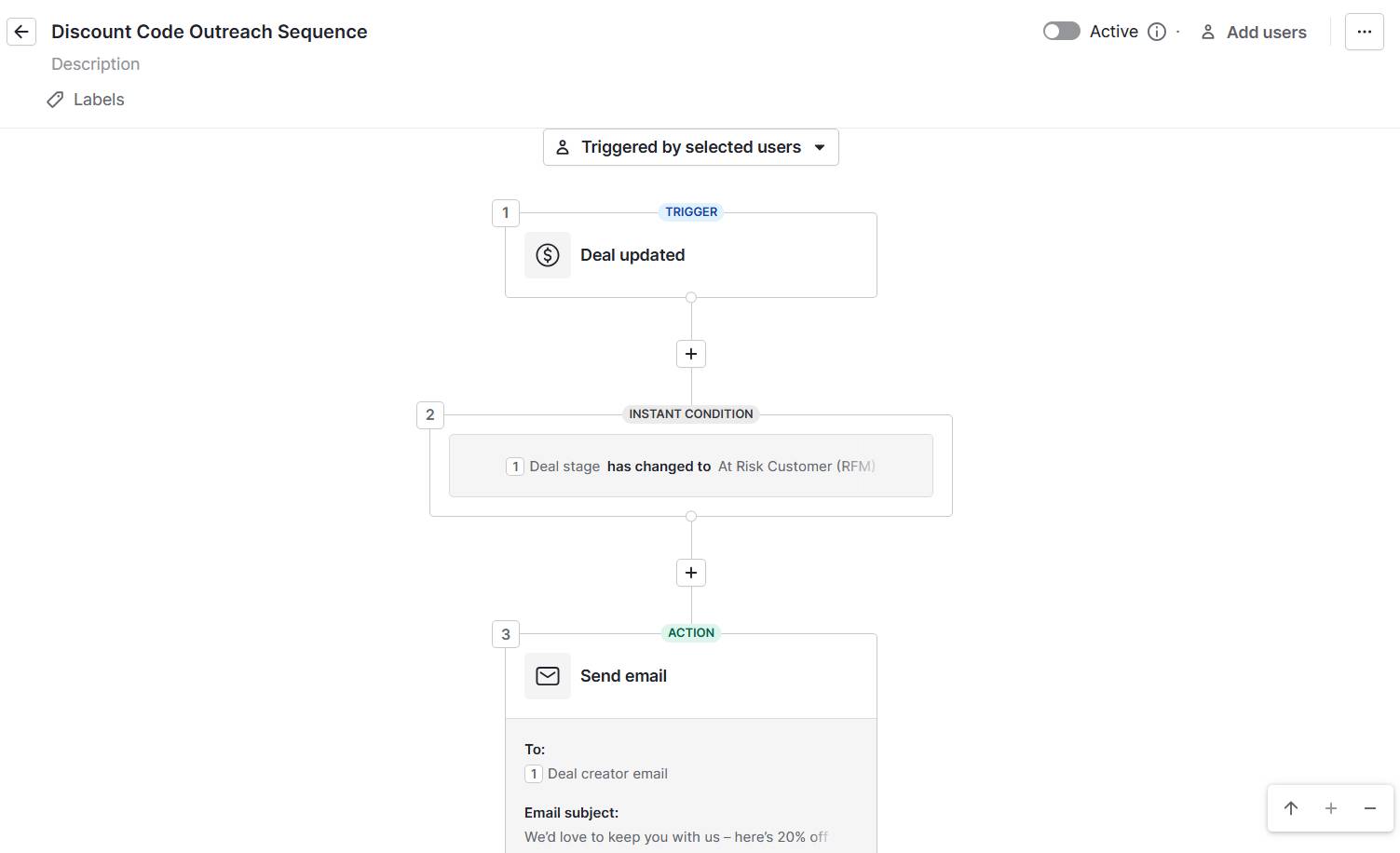This screenshot has height=853, width=1400.
Task: Click the Add users button
Action: coord(1254,32)
